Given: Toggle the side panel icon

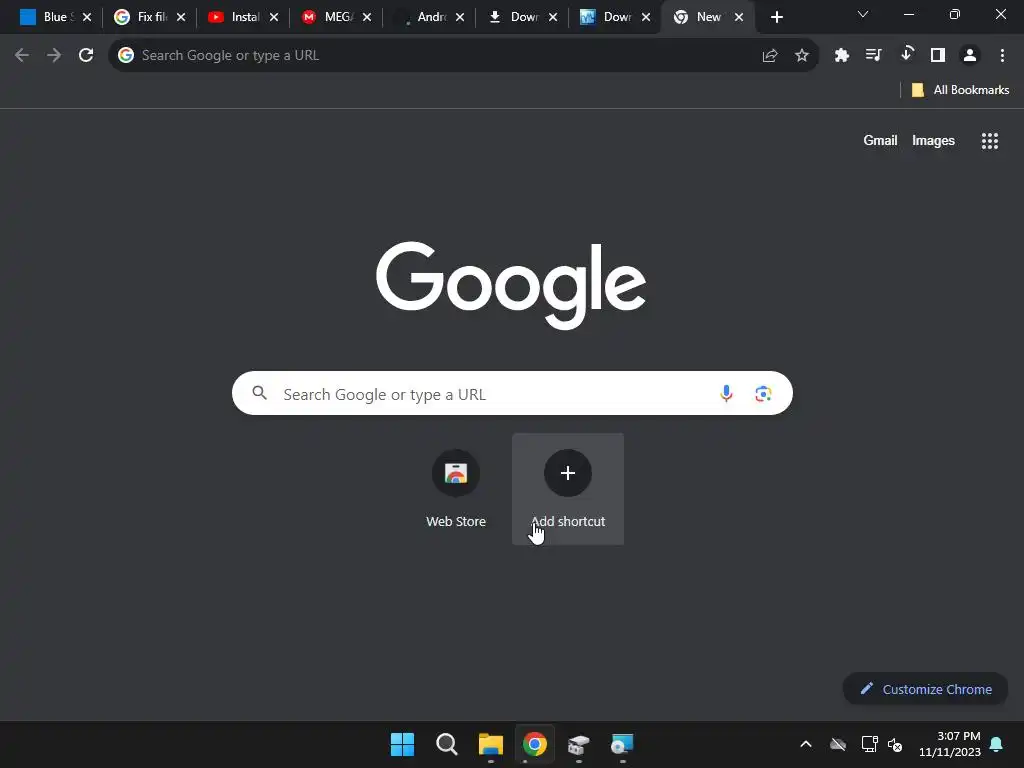Looking at the screenshot, I should [x=938, y=56].
